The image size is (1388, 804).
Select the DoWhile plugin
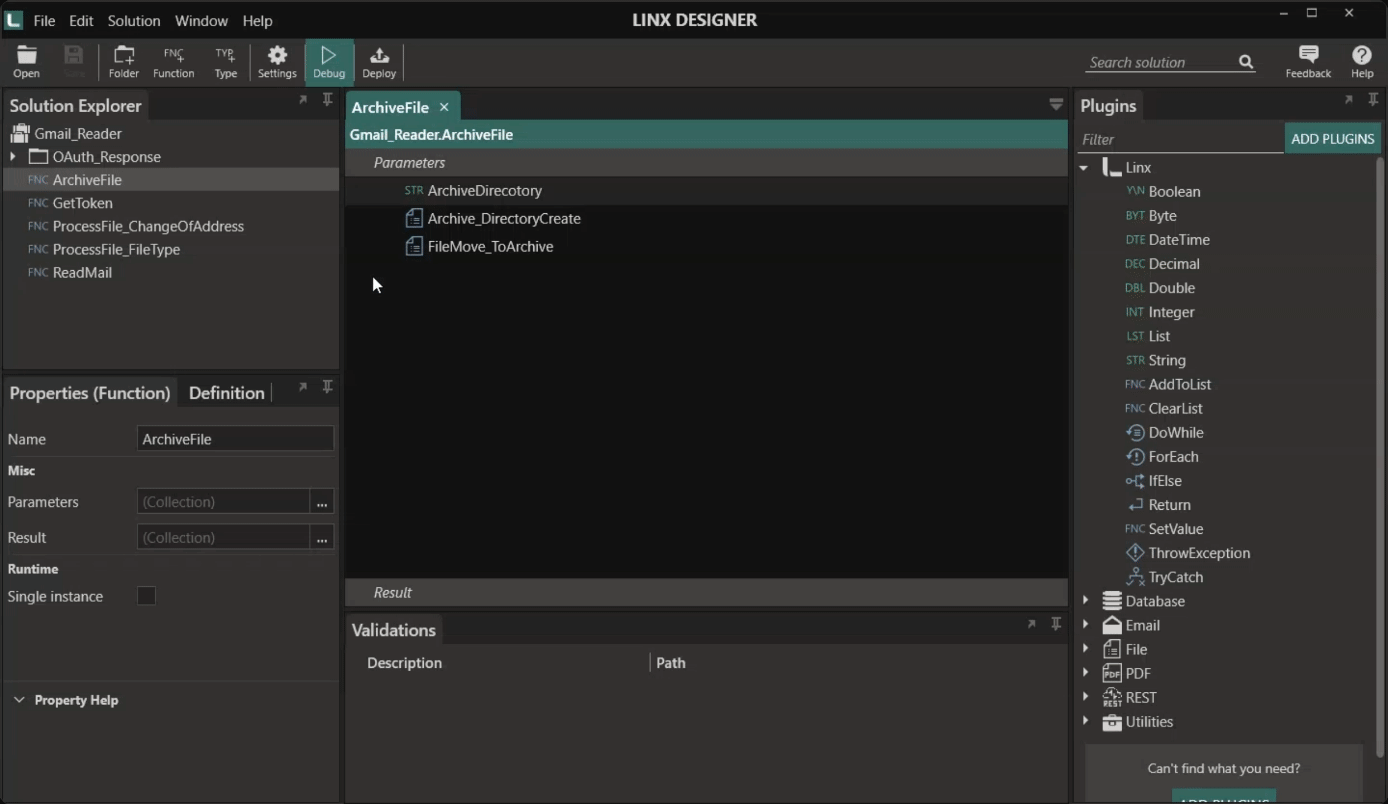(x=1165, y=433)
